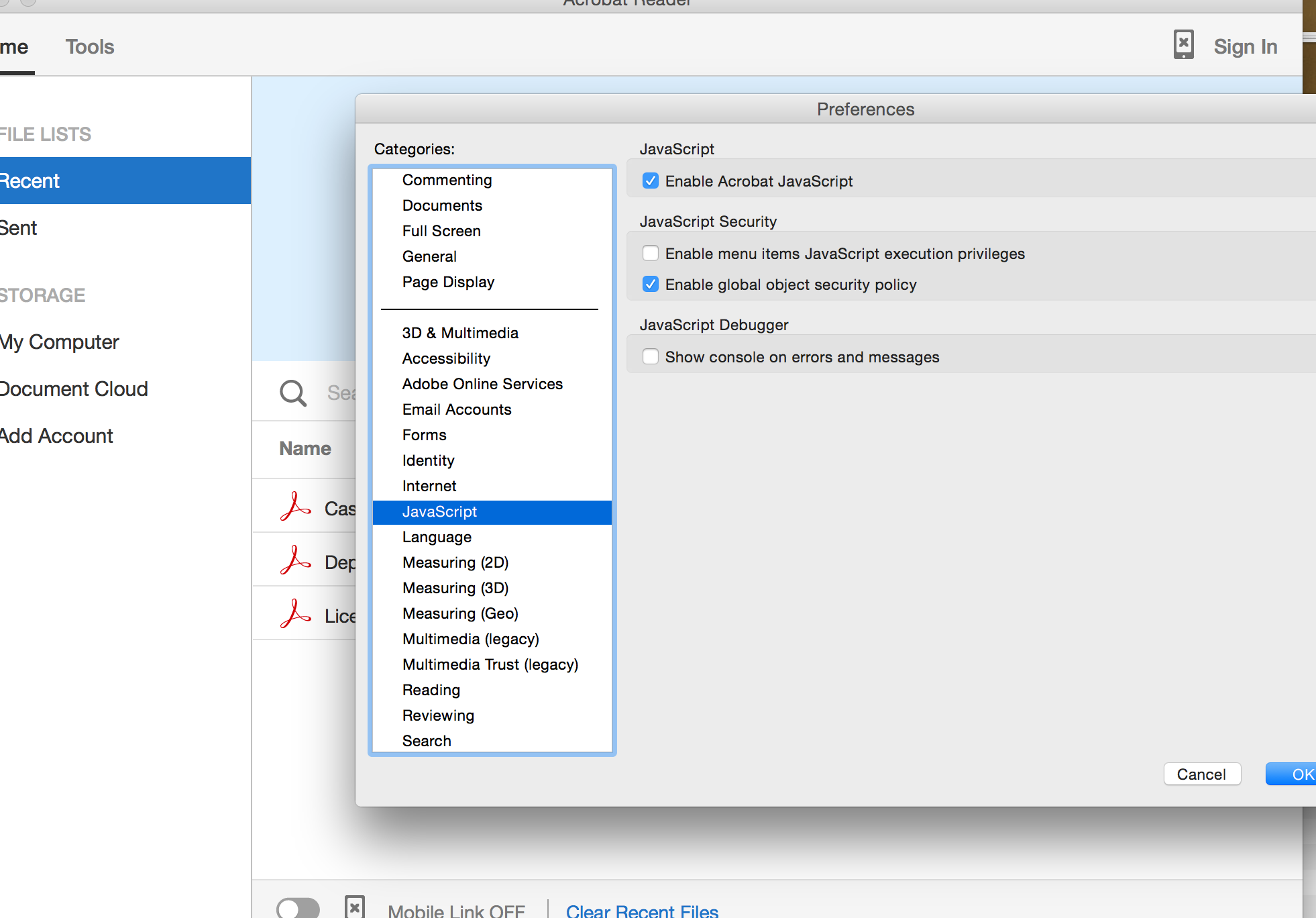Screen dimensions: 1316x918
Task: Select Documents category
Action: (492, 205)
